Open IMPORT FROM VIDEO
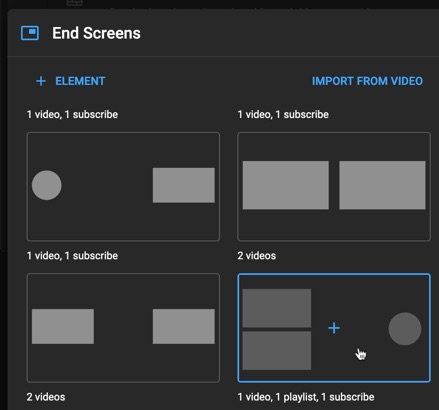 (x=367, y=81)
